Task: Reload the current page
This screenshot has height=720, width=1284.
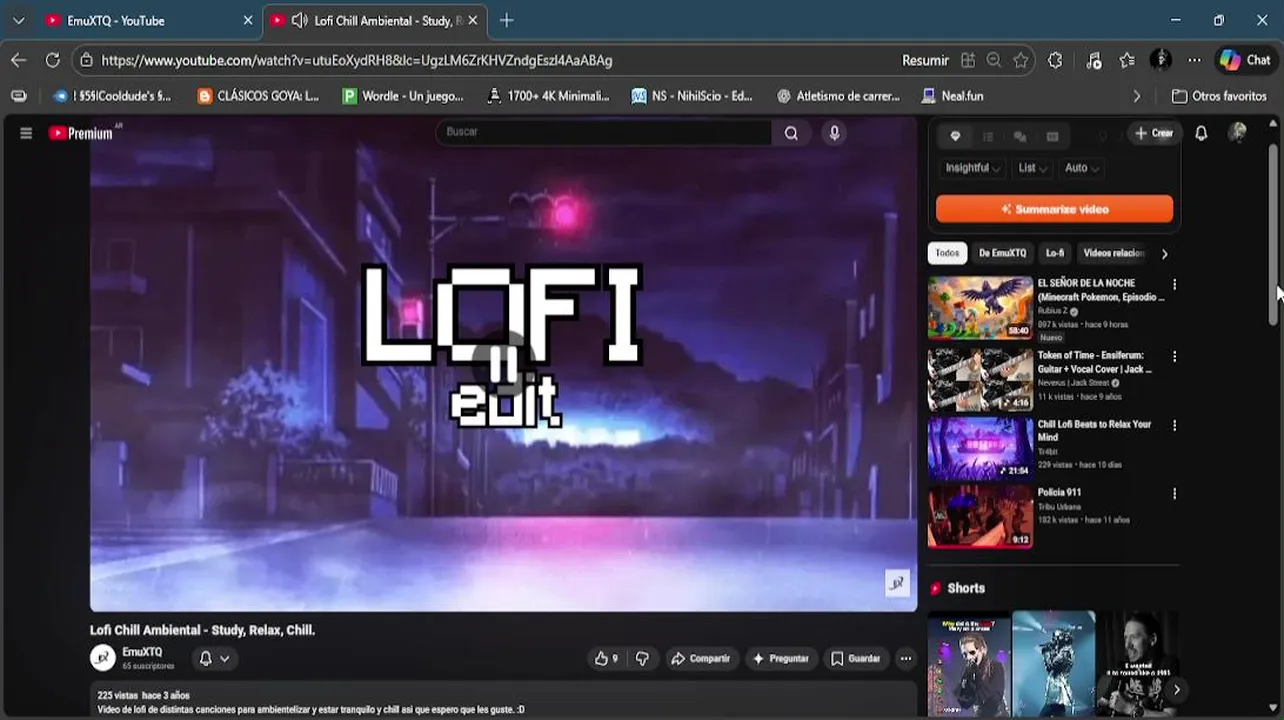Action: 53,60
